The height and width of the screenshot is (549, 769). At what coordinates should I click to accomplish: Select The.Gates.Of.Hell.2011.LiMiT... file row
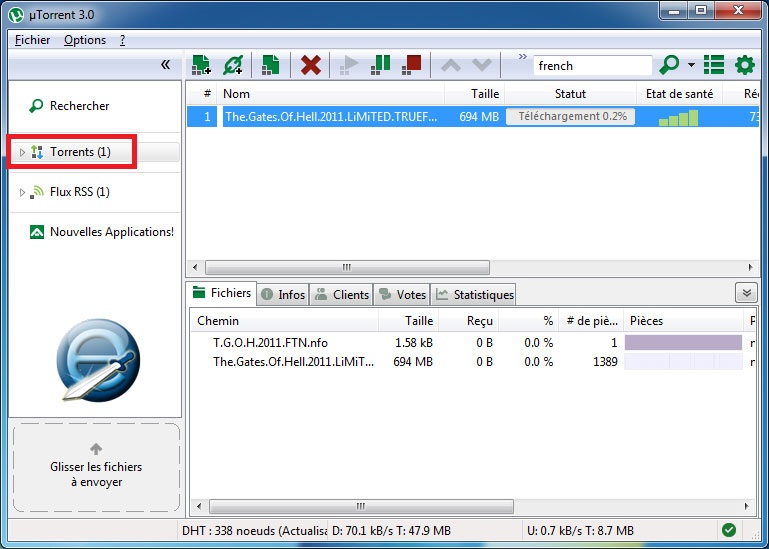[x=473, y=362]
